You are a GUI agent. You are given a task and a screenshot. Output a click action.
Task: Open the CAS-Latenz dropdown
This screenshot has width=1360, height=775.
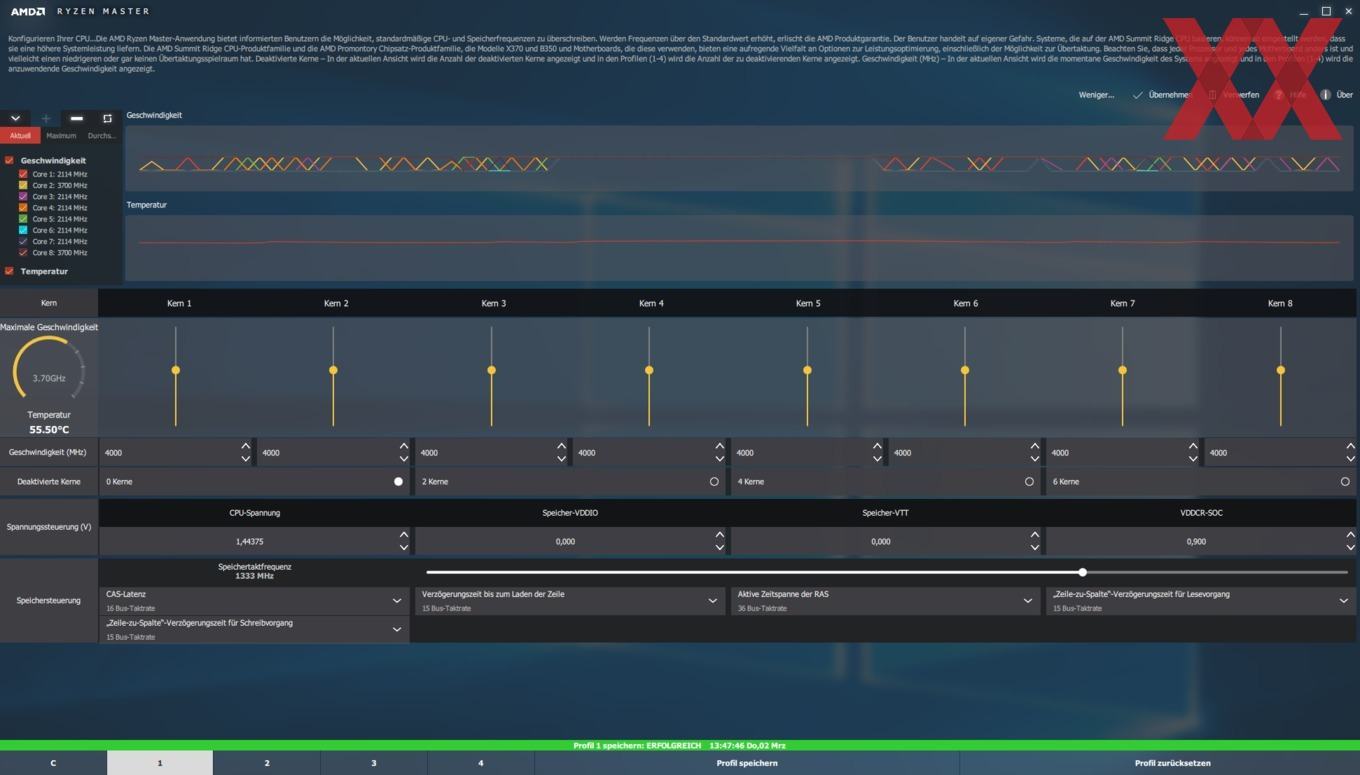coord(254,600)
